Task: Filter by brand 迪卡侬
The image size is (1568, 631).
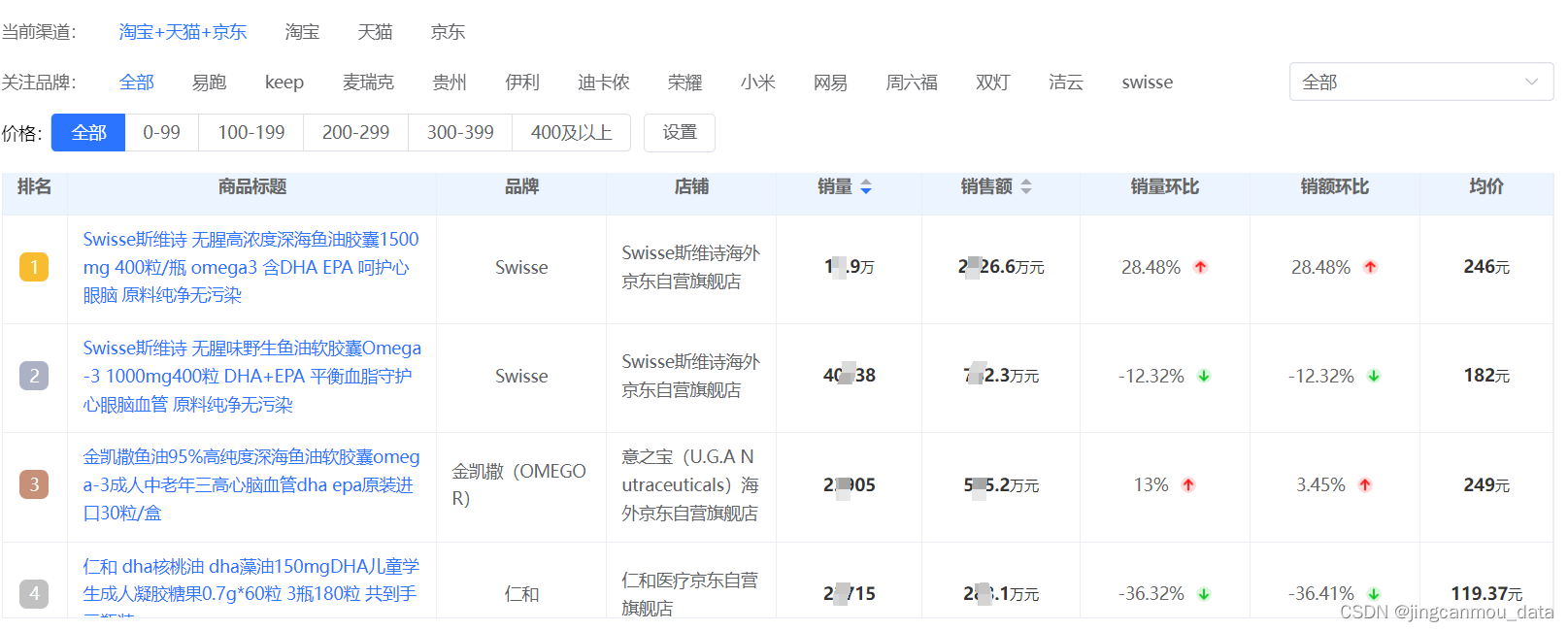Action: tap(604, 83)
